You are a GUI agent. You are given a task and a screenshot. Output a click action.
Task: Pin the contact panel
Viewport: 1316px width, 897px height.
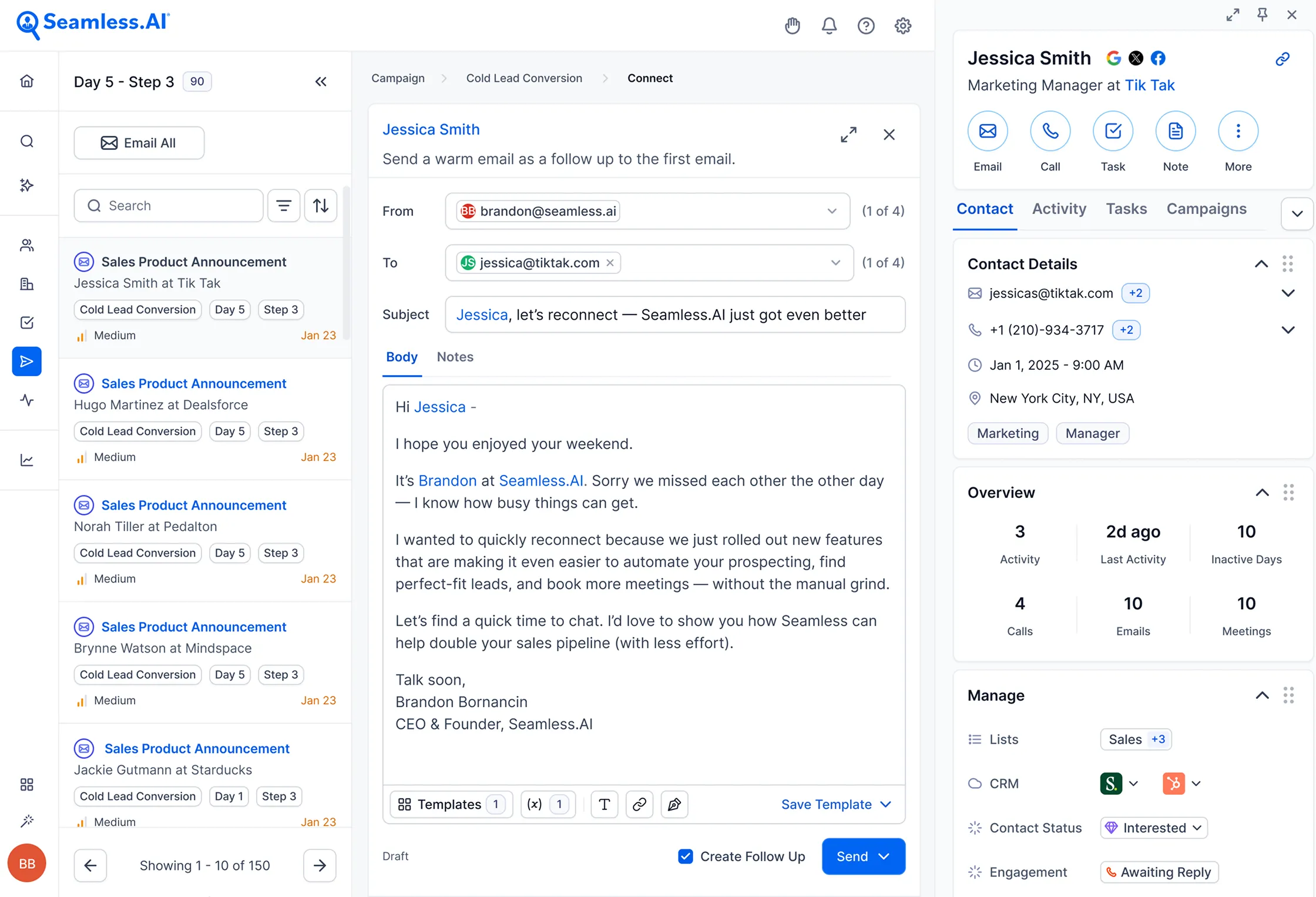pos(1263,15)
